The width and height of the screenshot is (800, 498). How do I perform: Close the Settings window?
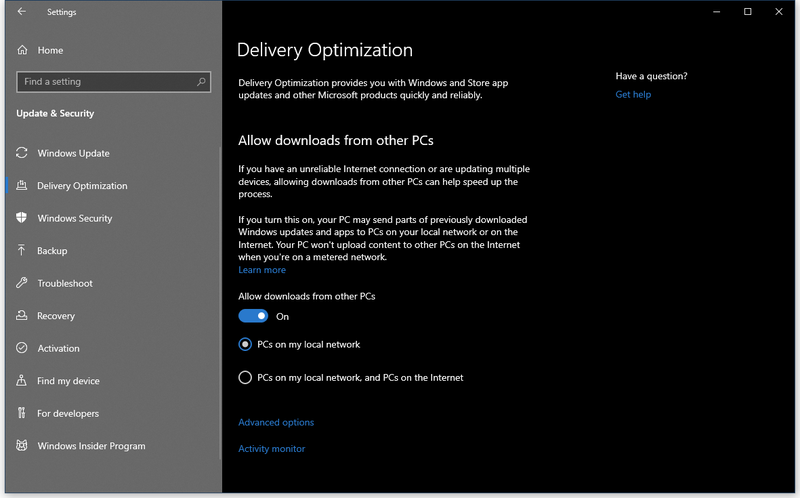pos(779,11)
